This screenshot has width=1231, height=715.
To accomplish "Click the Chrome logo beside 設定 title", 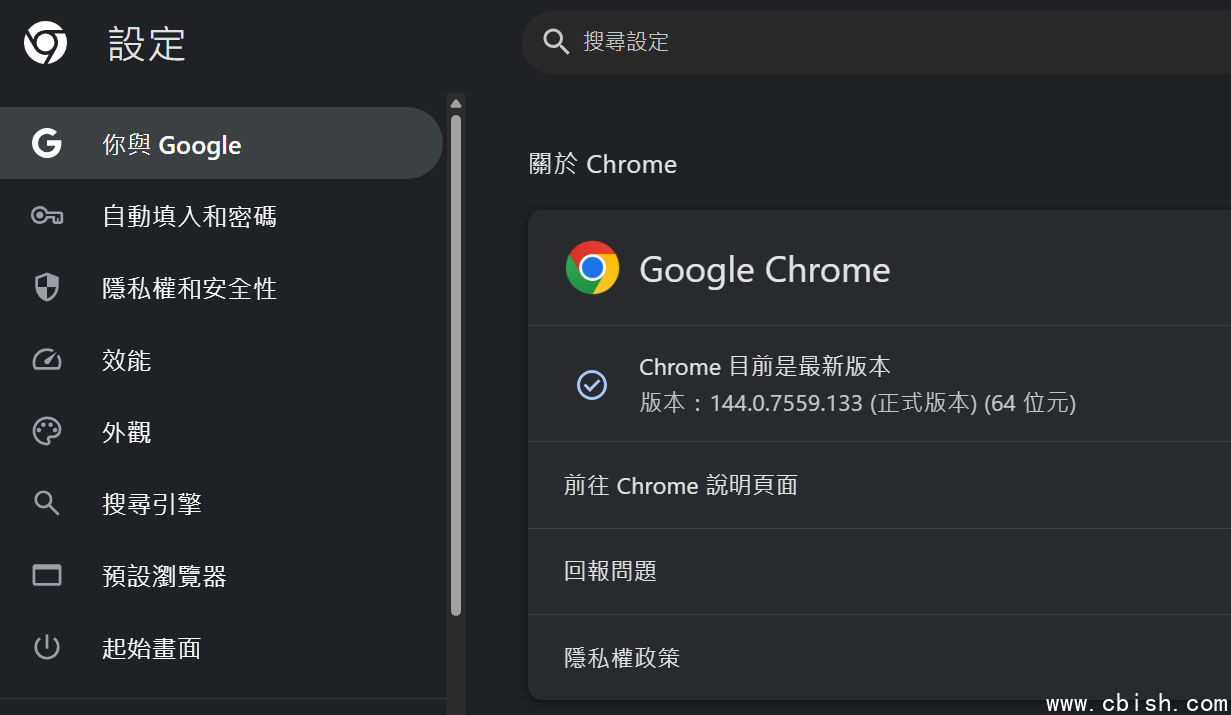I will pyautogui.click(x=45, y=43).
